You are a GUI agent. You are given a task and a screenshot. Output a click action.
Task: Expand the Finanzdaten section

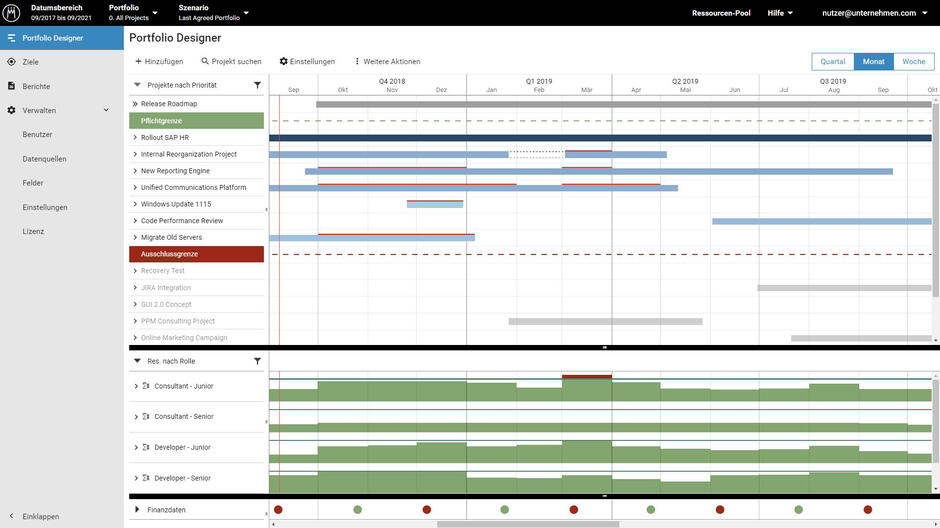tap(137, 509)
